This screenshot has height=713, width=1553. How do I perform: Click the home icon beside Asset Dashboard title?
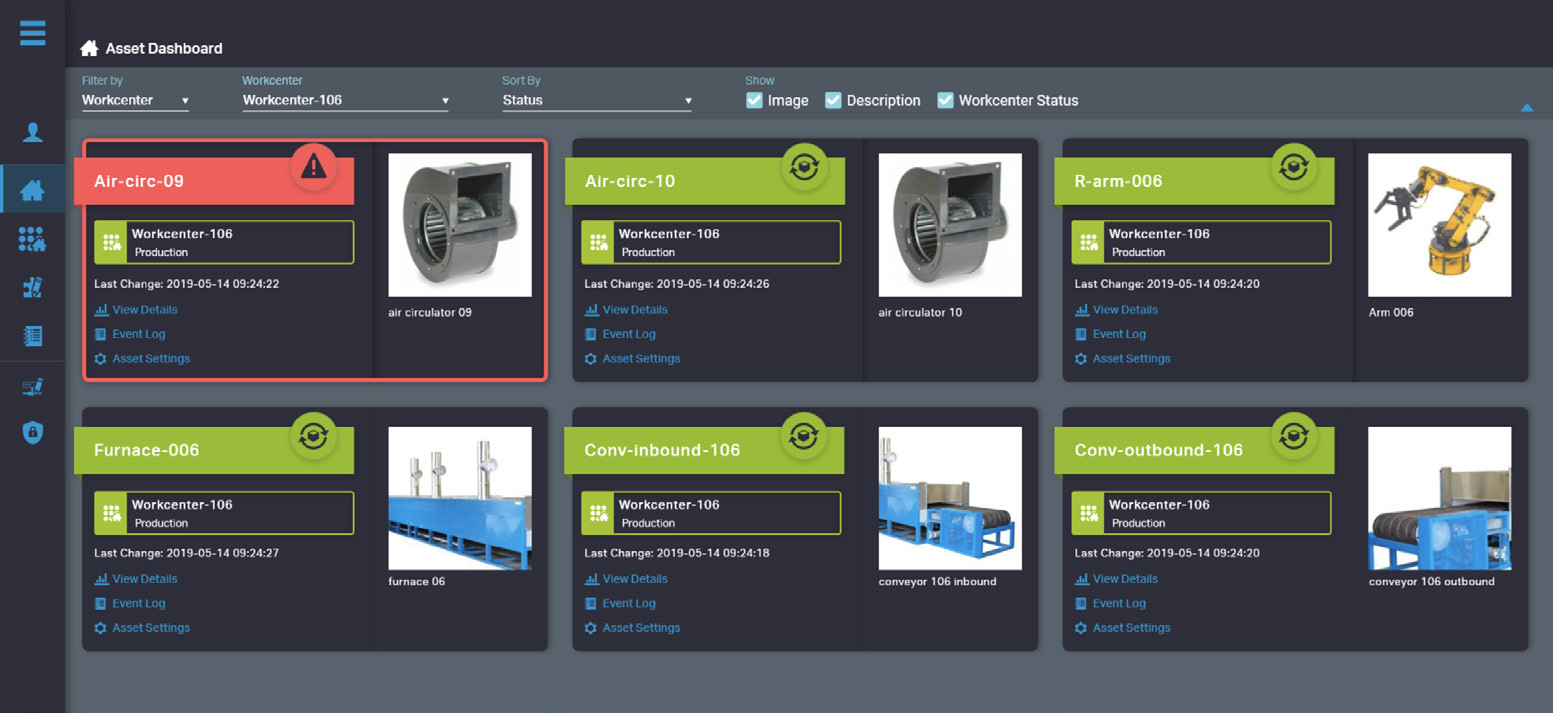pos(89,48)
